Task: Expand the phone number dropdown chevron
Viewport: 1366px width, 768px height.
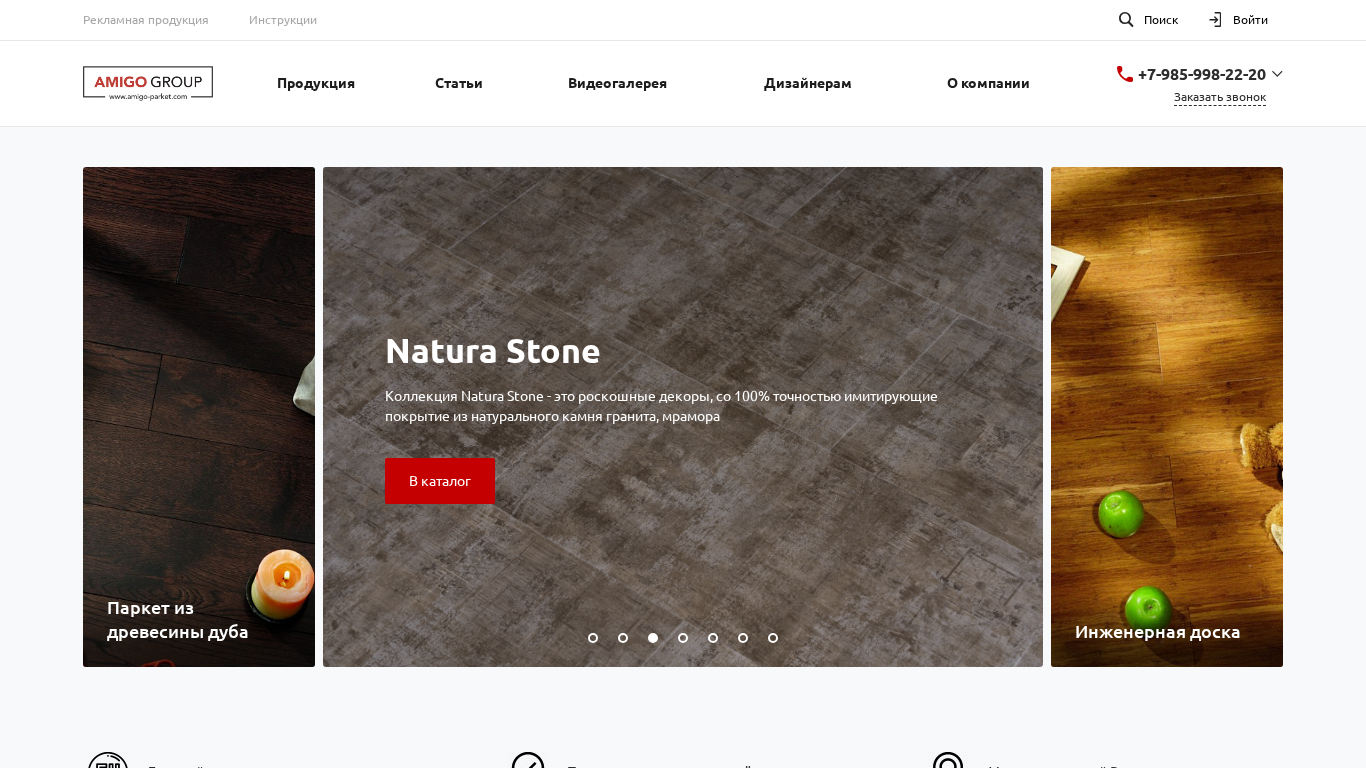Action: (1277, 74)
